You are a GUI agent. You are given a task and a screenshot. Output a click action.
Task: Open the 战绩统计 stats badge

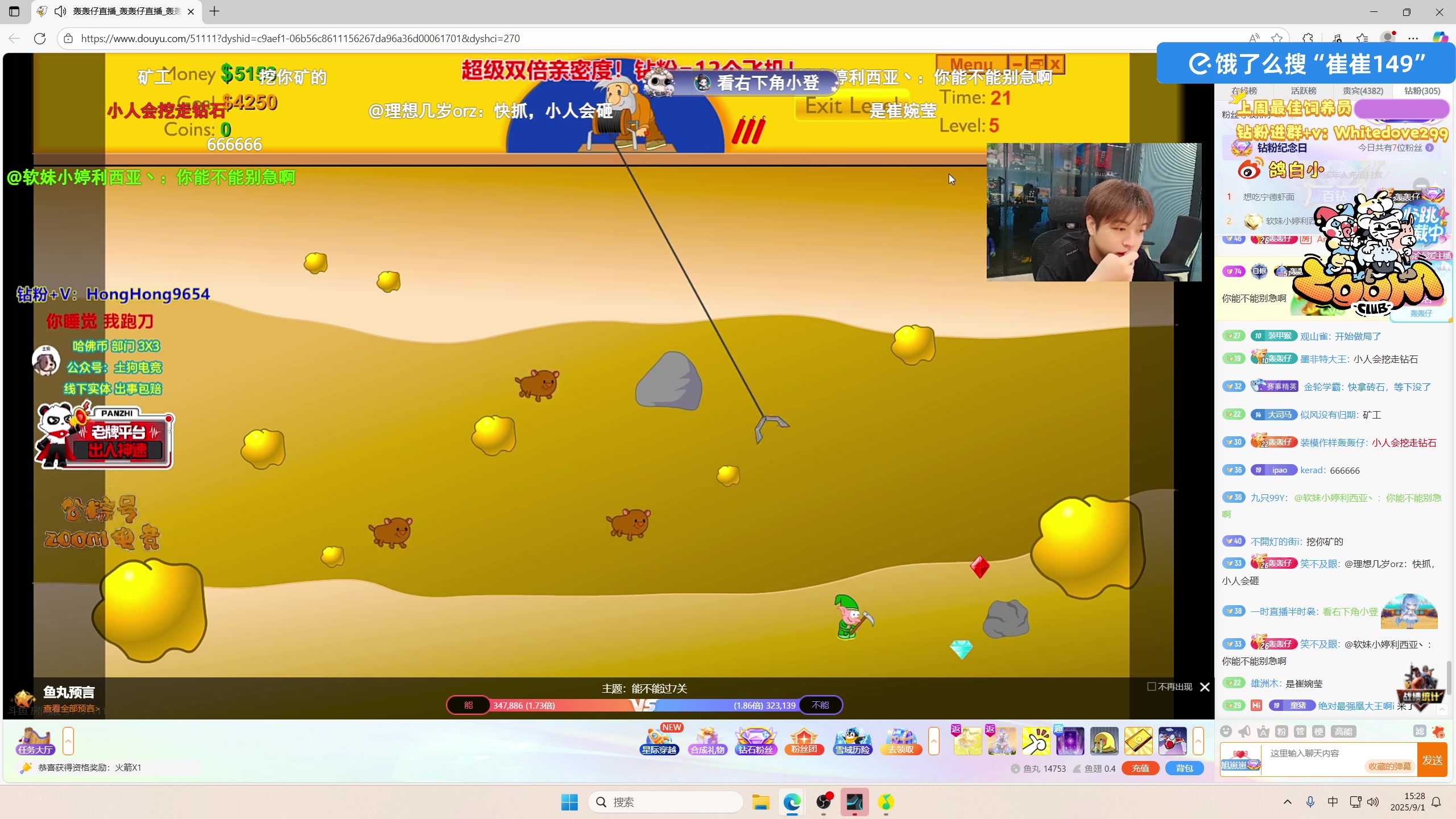(1420, 688)
